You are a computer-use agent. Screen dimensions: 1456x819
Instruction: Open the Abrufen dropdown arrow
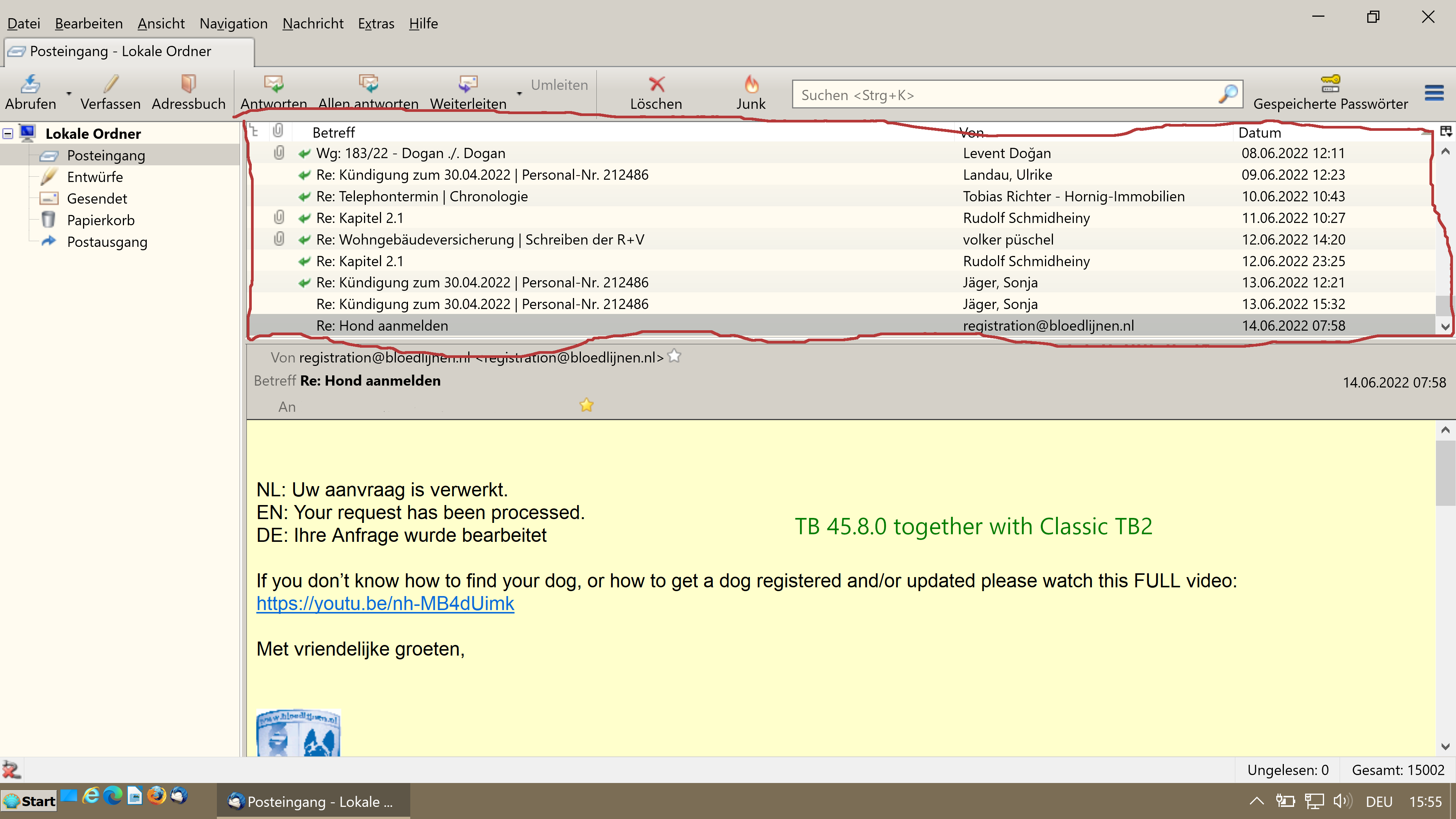[x=69, y=93]
